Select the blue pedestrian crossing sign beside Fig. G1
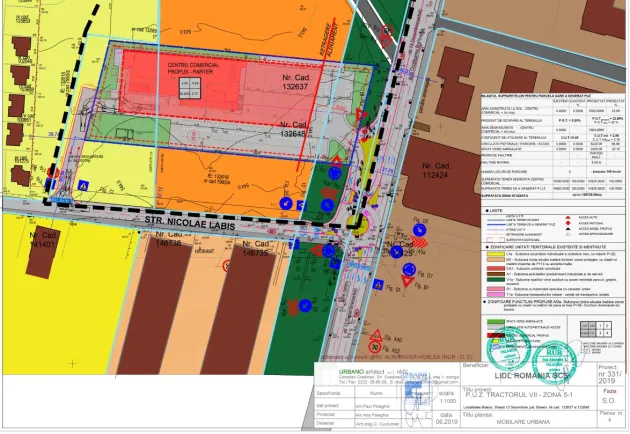The width and height of the screenshot is (630, 434). coord(378,284)
